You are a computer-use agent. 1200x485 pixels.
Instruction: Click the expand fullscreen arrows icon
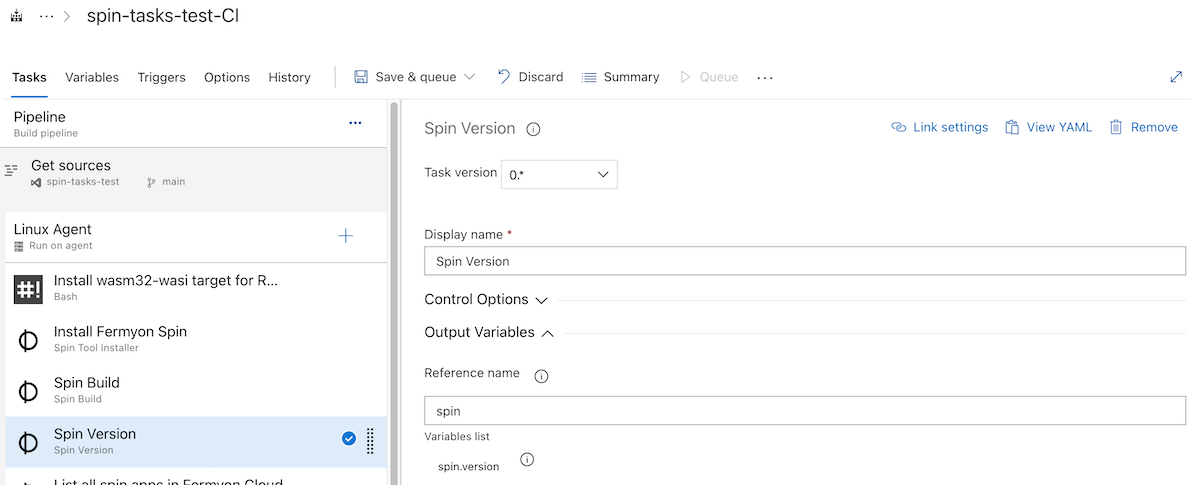(x=1176, y=77)
